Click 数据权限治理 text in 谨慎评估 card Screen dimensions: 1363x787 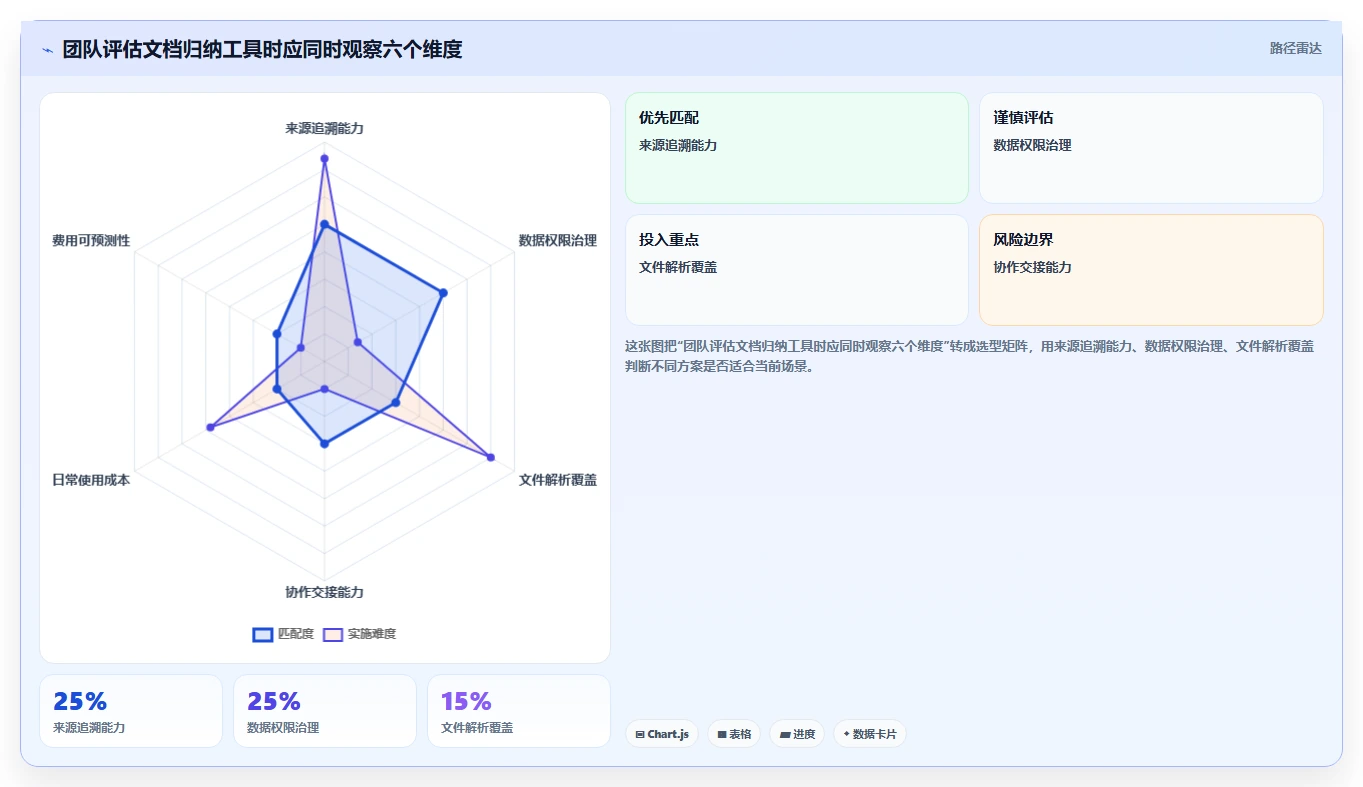(x=1032, y=145)
